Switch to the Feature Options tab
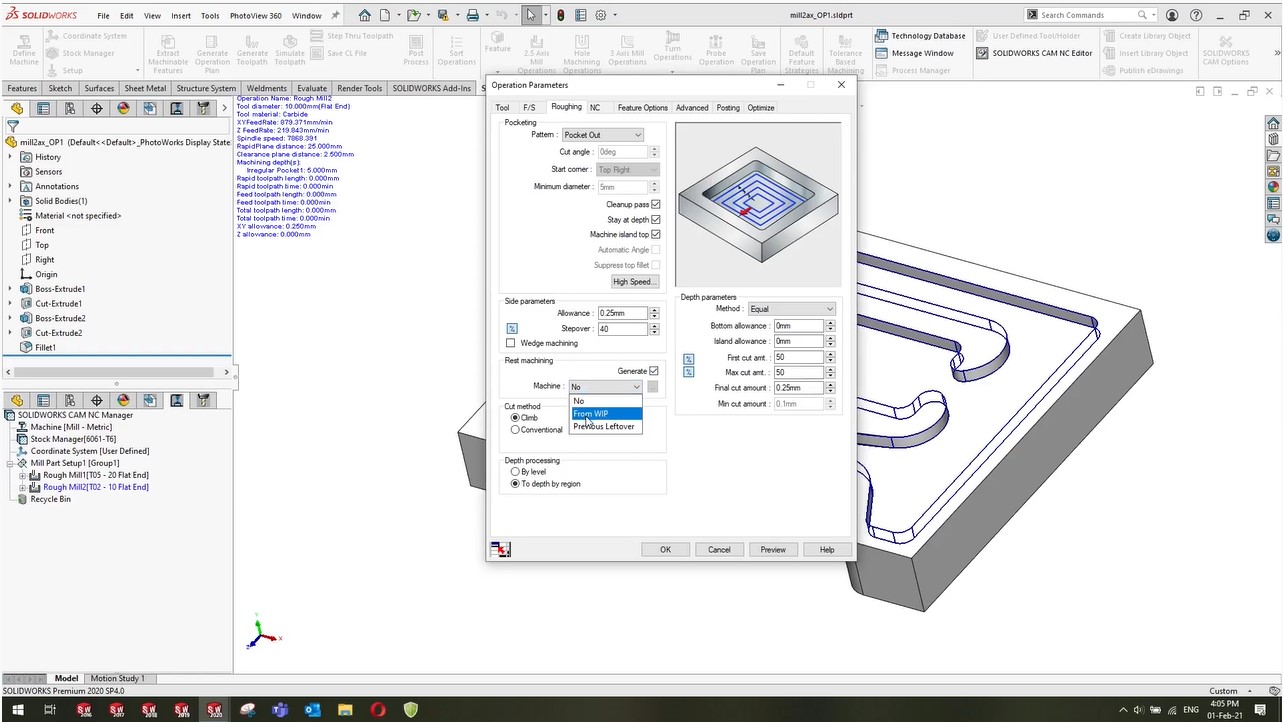Image resolution: width=1283 pixels, height=722 pixels. [642, 108]
